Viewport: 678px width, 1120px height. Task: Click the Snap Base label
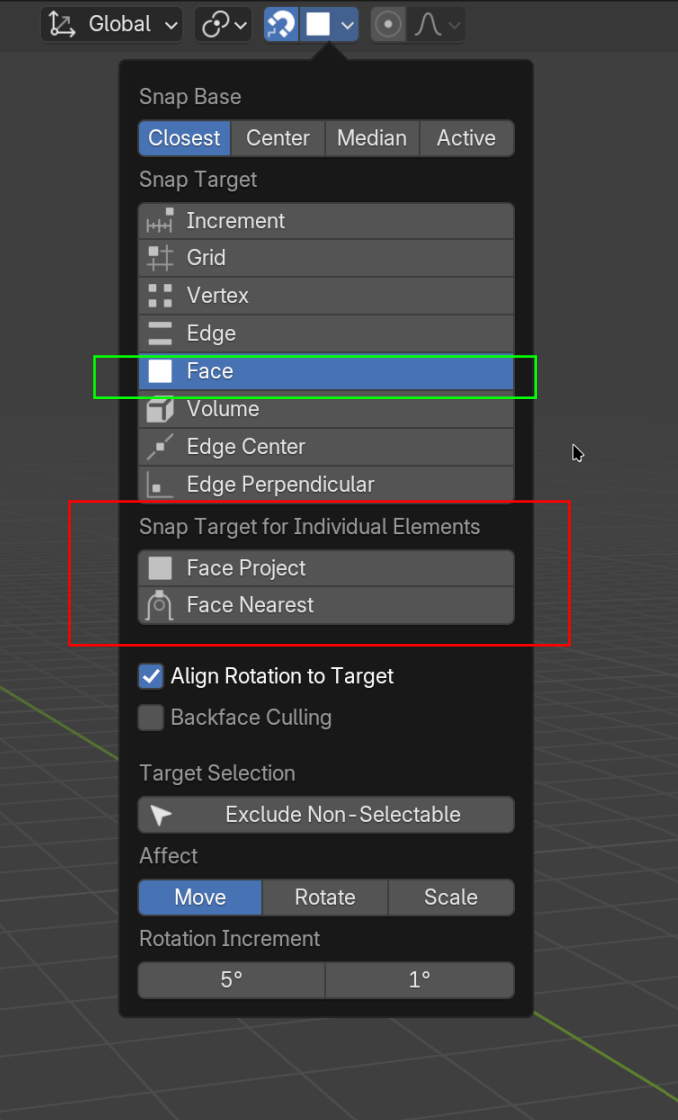click(190, 97)
